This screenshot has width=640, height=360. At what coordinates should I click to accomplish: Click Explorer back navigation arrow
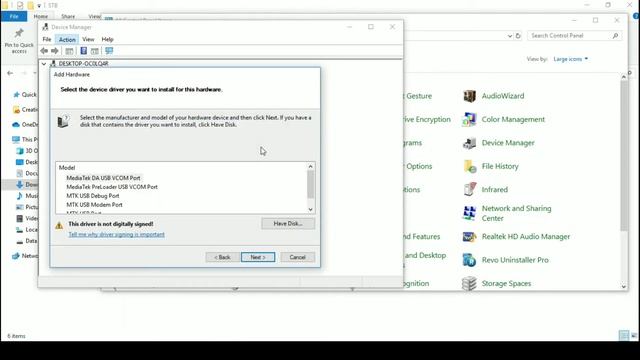(x=10, y=73)
